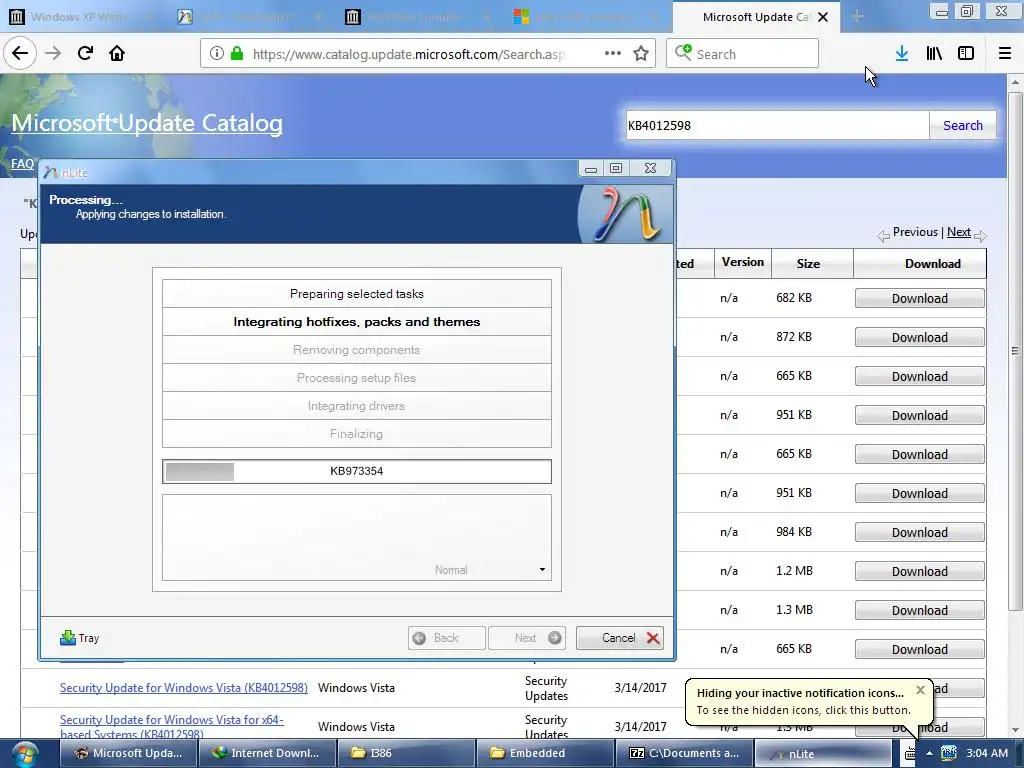Screen dimensions: 1024x768
Task: Sort results by Version column
Action: (743, 262)
